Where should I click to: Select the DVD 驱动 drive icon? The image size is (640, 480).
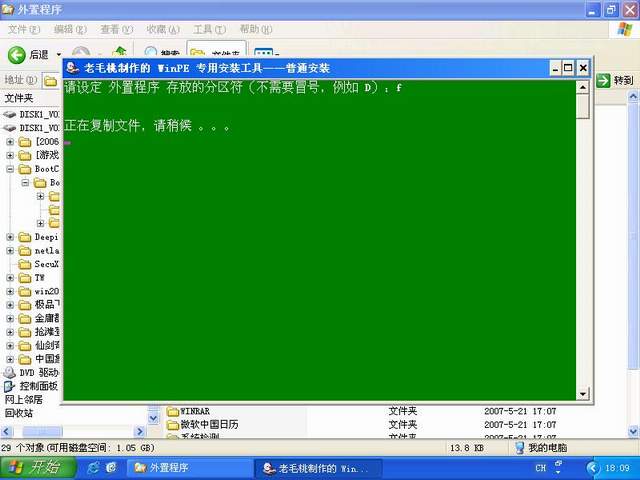point(9,372)
